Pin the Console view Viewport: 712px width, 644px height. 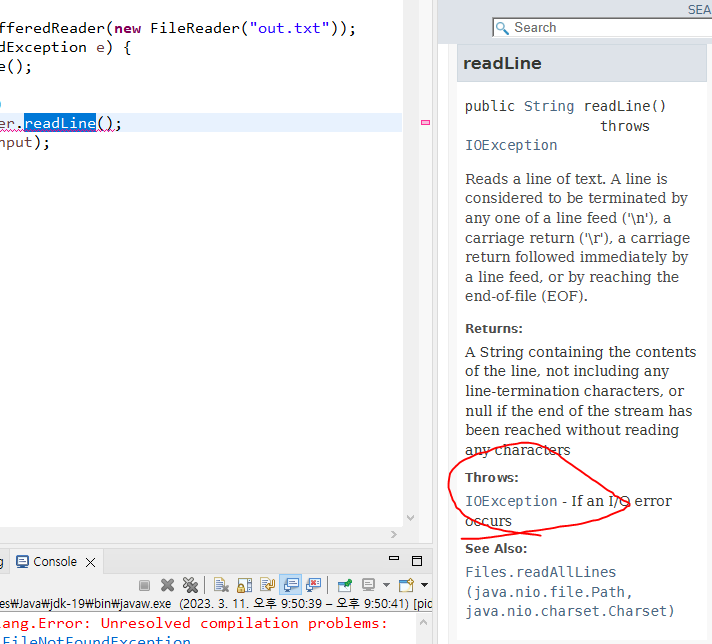point(345,585)
